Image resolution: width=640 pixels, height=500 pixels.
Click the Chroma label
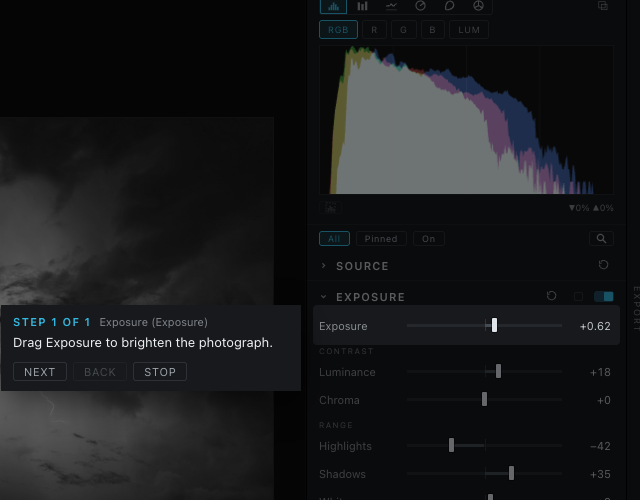point(340,400)
